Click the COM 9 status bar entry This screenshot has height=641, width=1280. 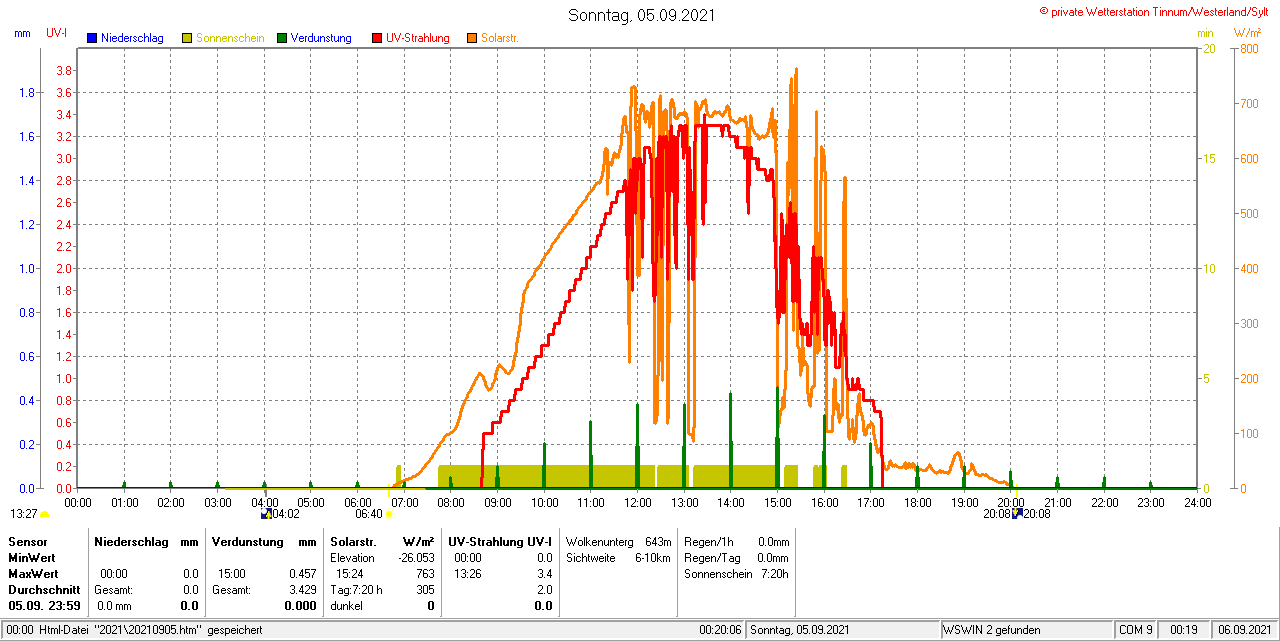pos(1136,630)
